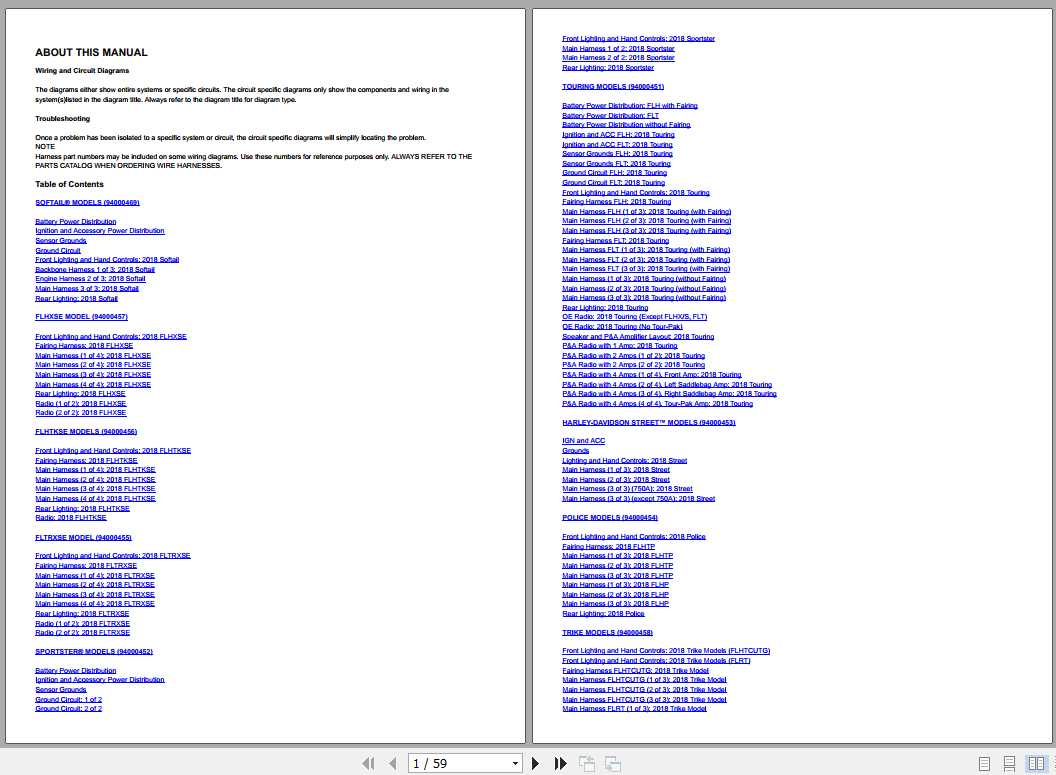Viewport: 1056px width, 775px height.
Task: Open Rear Lighting: 2018 Sportster link
Action: [608, 68]
